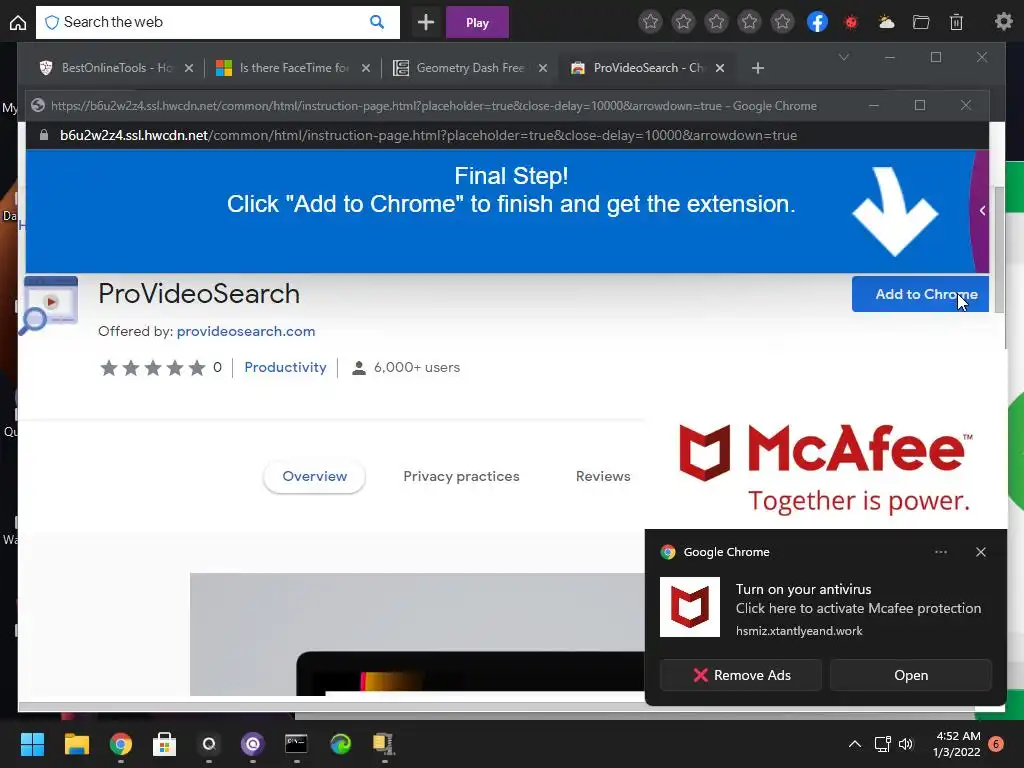Open the Productivity category link
The width and height of the screenshot is (1024, 768).
point(285,367)
